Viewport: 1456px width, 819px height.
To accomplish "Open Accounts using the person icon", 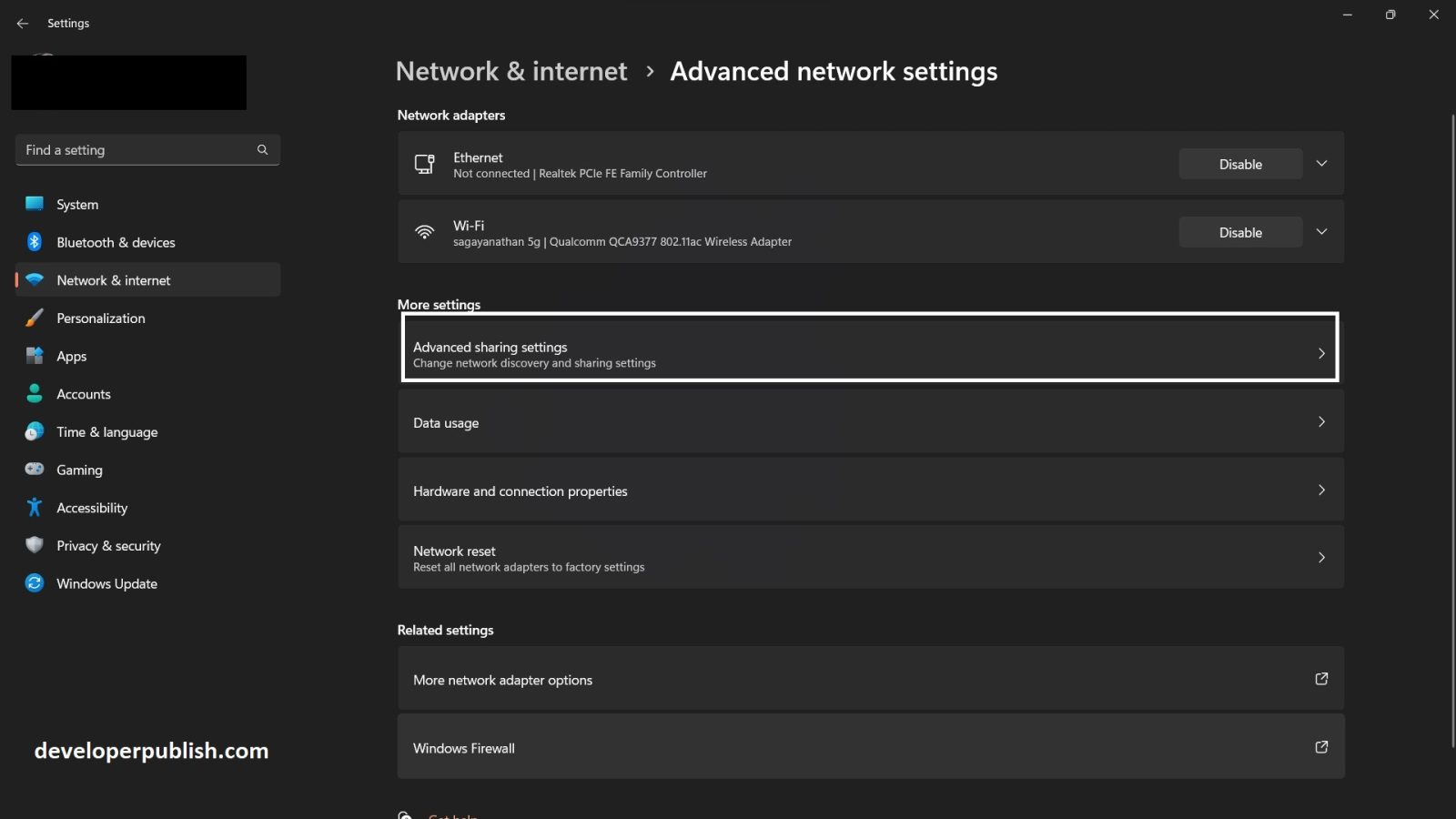I will click(x=34, y=393).
